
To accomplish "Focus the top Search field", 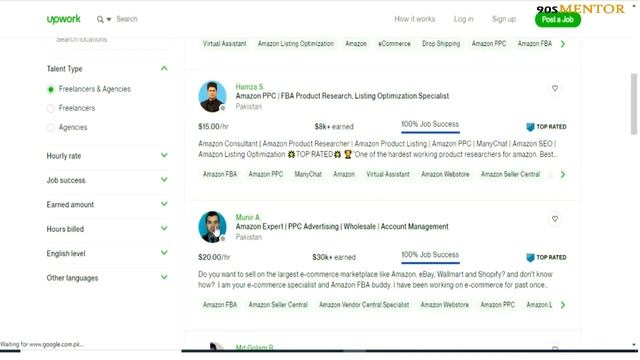I will (127, 19).
